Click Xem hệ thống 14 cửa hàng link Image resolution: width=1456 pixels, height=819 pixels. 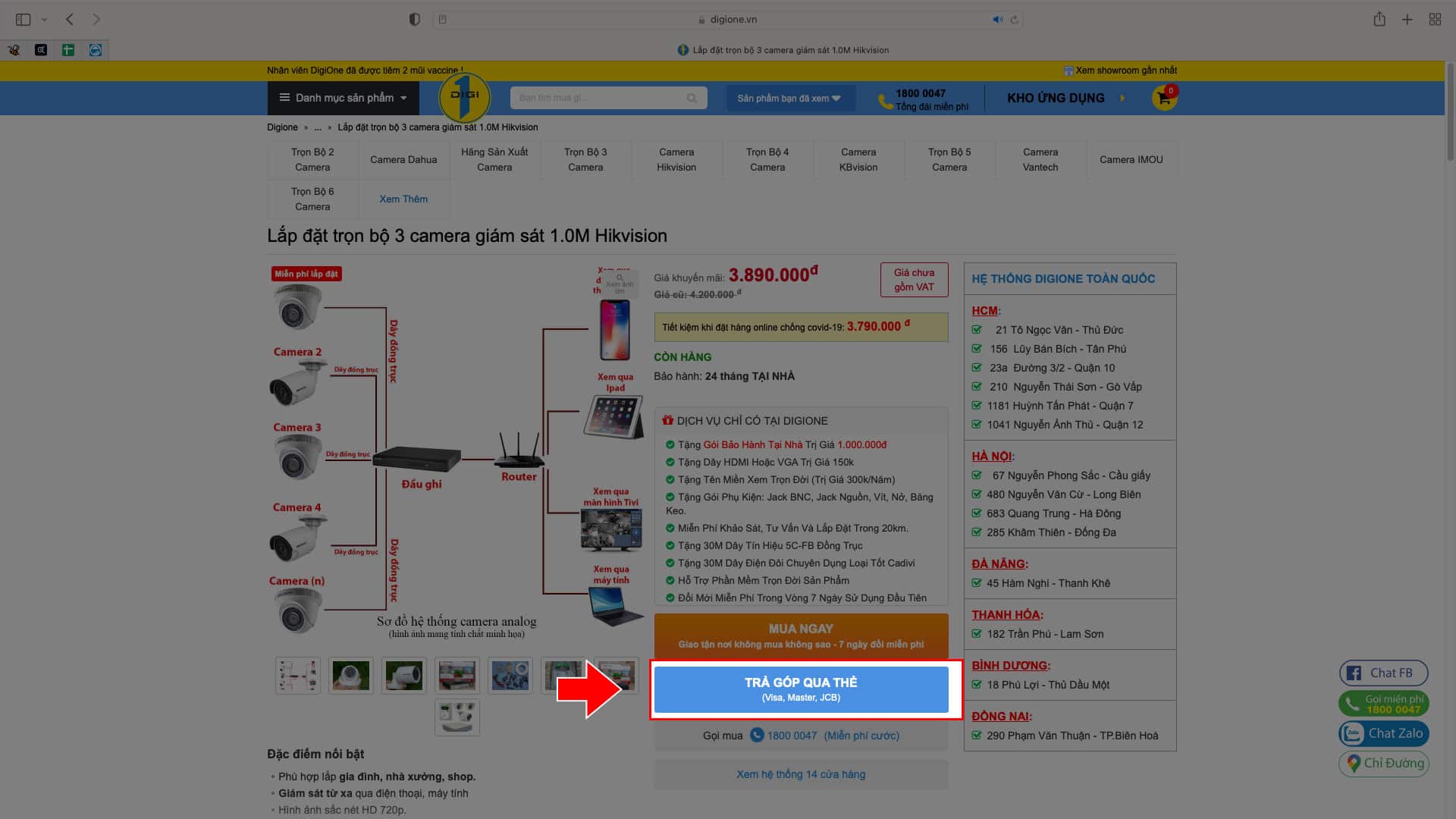pyautogui.click(x=801, y=774)
